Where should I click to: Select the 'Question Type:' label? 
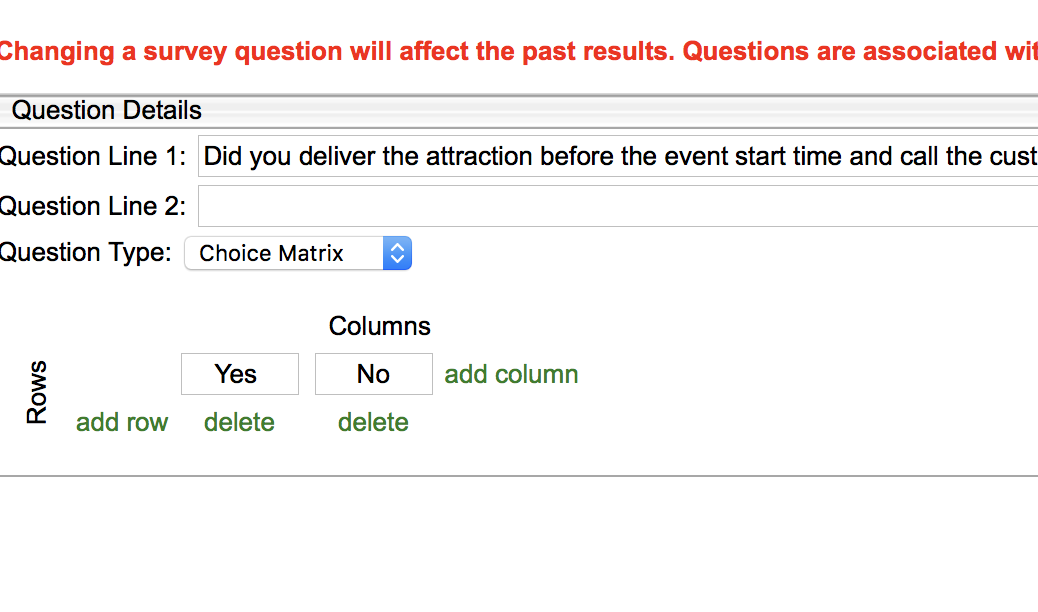pyautogui.click(x=85, y=253)
